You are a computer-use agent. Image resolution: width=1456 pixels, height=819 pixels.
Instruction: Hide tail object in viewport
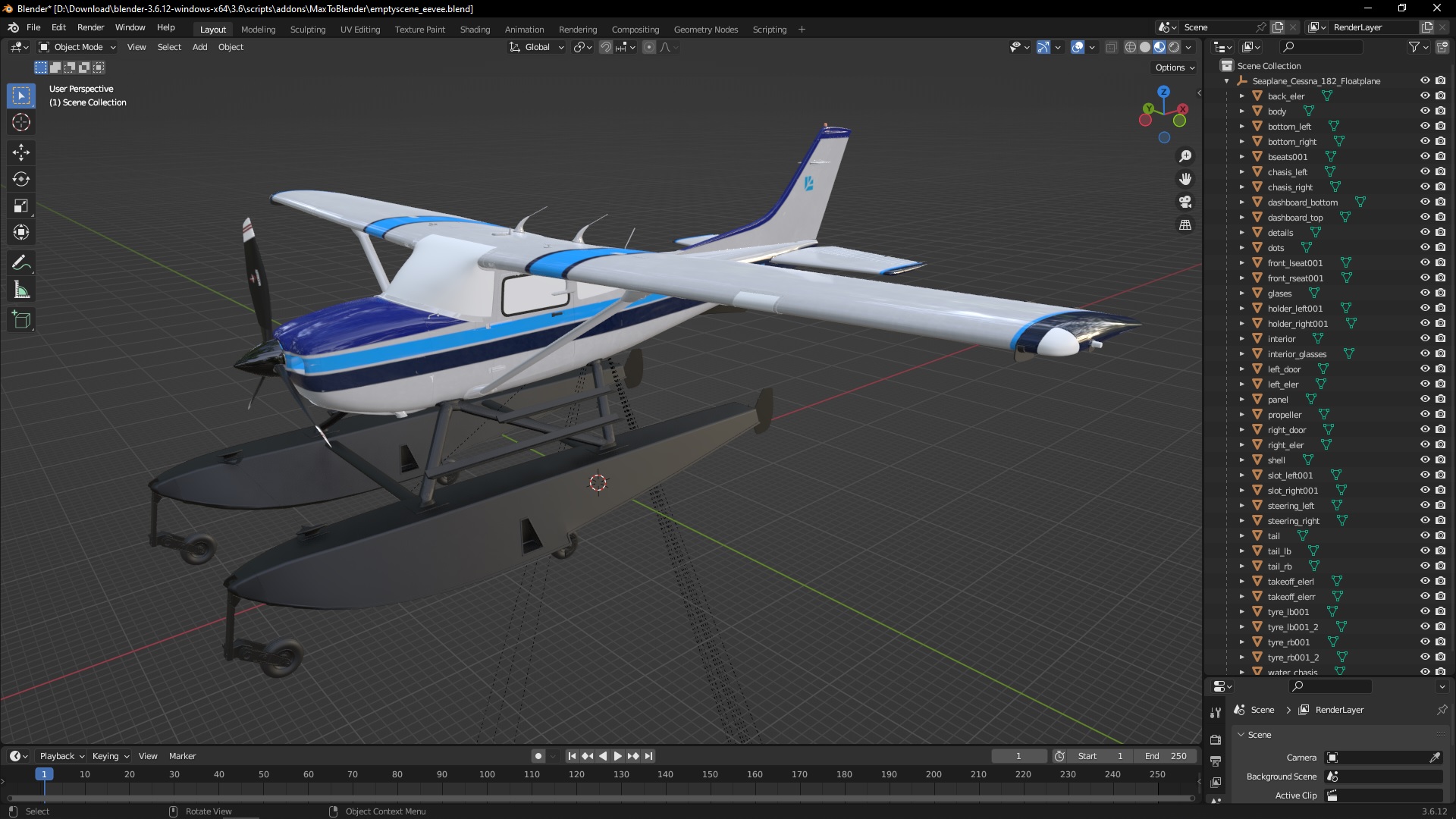coord(1425,536)
